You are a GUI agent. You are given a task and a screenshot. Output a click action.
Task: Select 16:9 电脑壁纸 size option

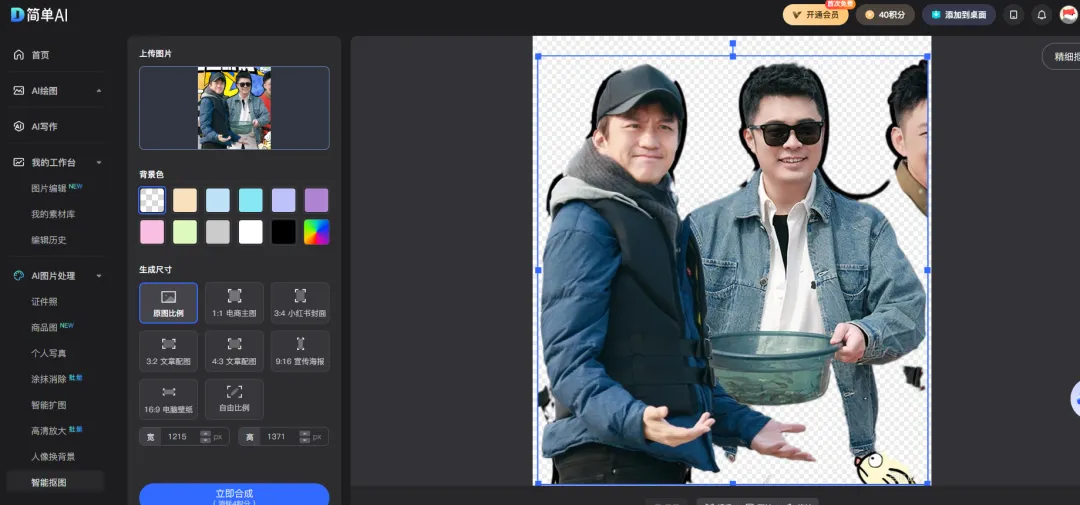[168, 400]
